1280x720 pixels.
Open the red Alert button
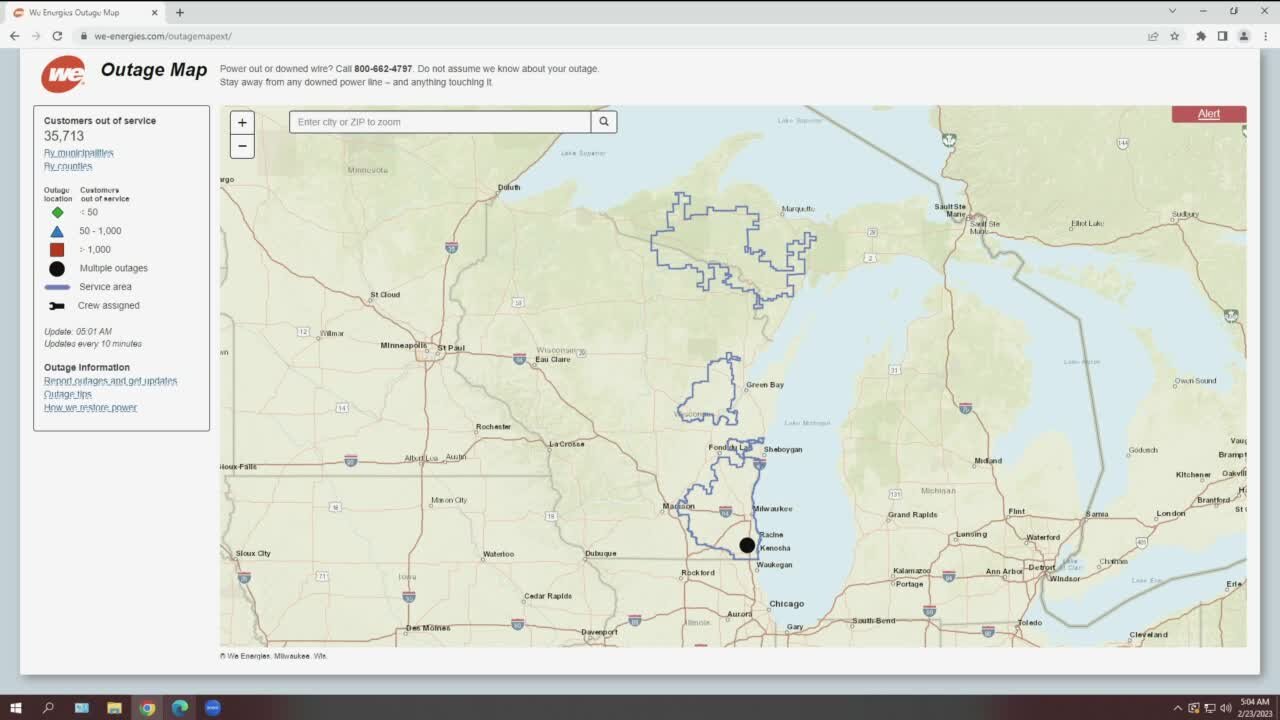(x=1209, y=114)
